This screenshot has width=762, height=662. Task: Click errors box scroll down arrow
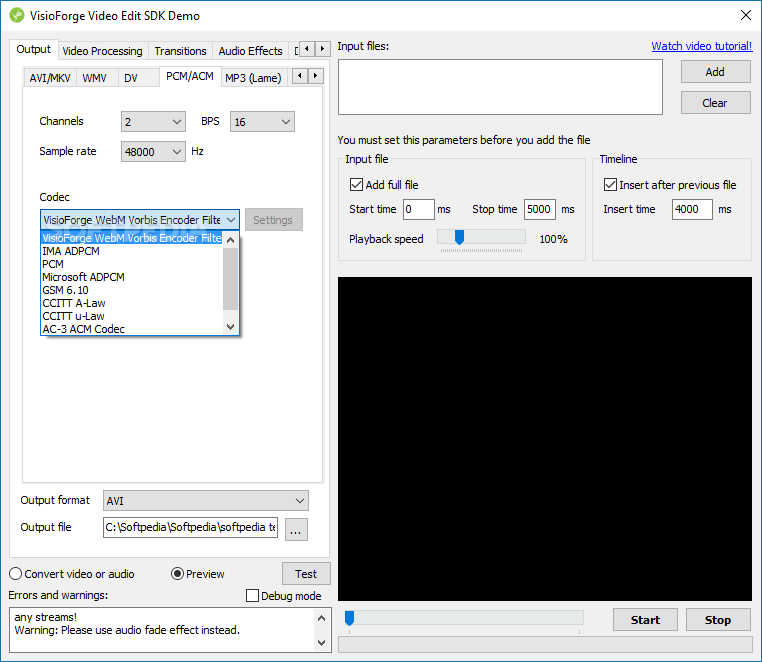(x=321, y=642)
